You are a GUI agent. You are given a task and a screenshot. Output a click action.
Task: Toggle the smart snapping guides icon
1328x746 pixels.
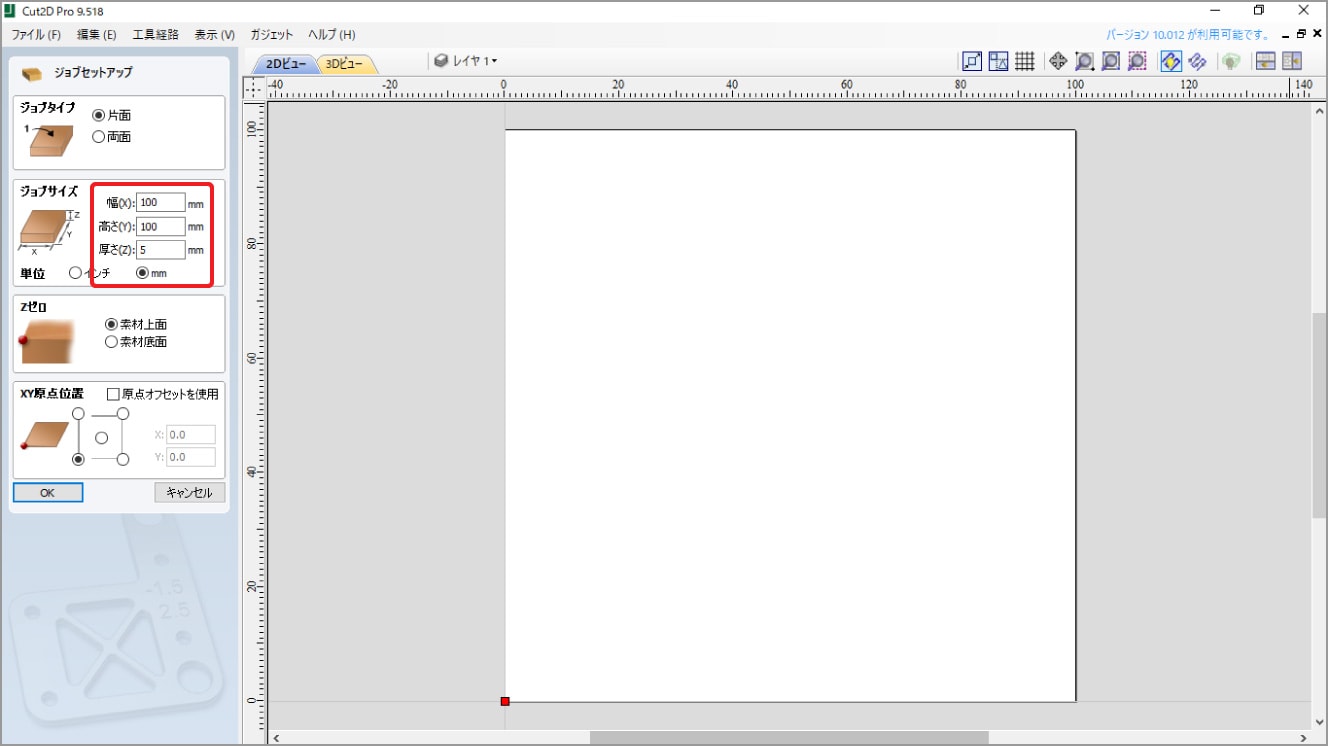pyautogui.click(x=998, y=61)
